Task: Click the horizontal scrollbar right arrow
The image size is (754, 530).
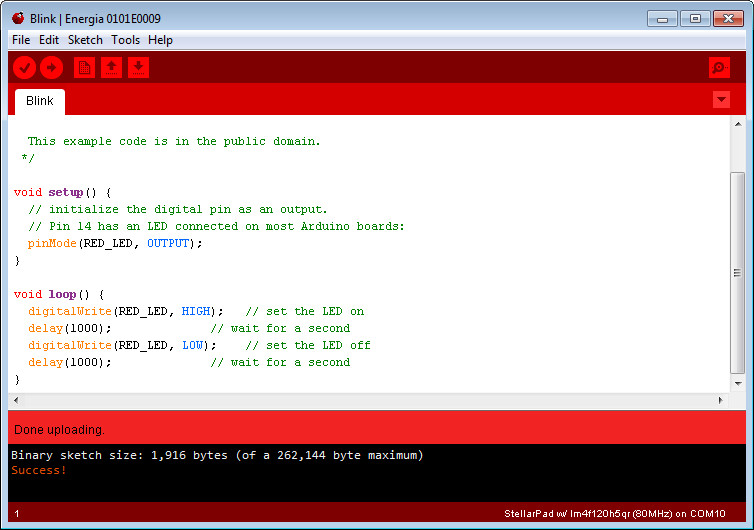Action: (x=720, y=400)
